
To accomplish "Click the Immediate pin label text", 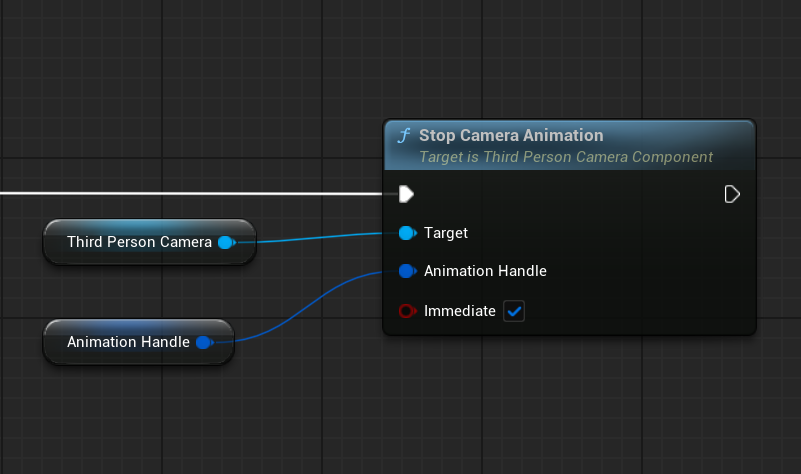I will pyautogui.click(x=459, y=311).
